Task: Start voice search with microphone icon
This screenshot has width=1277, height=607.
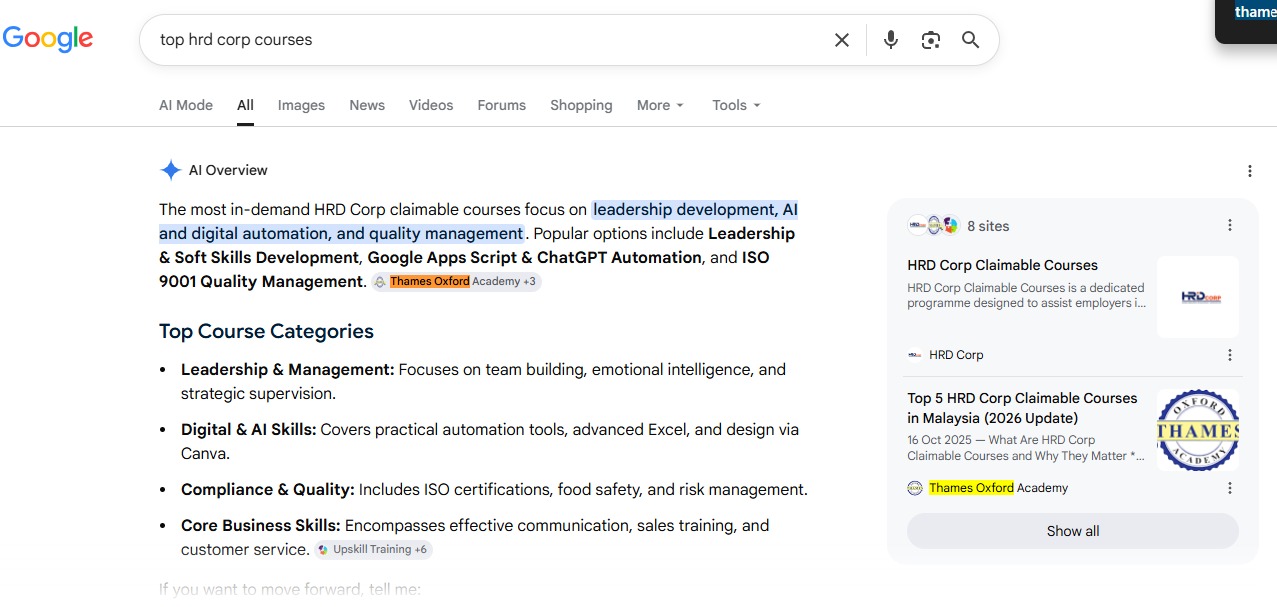Action: coord(891,40)
